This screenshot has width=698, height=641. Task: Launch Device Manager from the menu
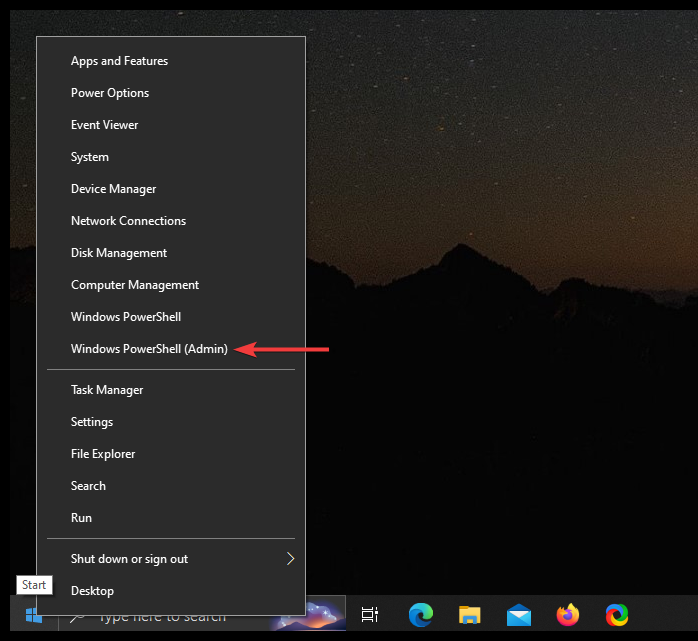(x=171, y=189)
